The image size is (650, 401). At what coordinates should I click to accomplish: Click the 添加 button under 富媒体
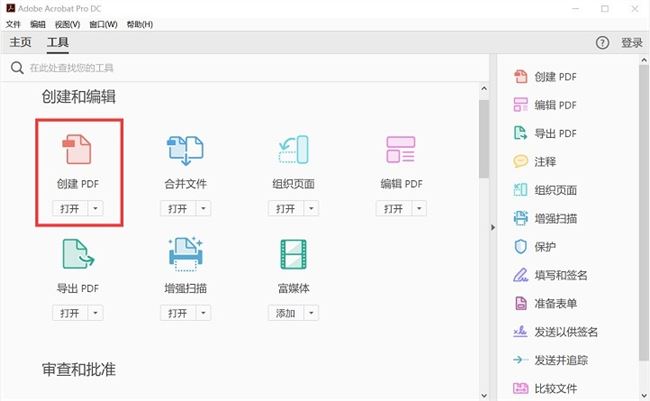(285, 313)
